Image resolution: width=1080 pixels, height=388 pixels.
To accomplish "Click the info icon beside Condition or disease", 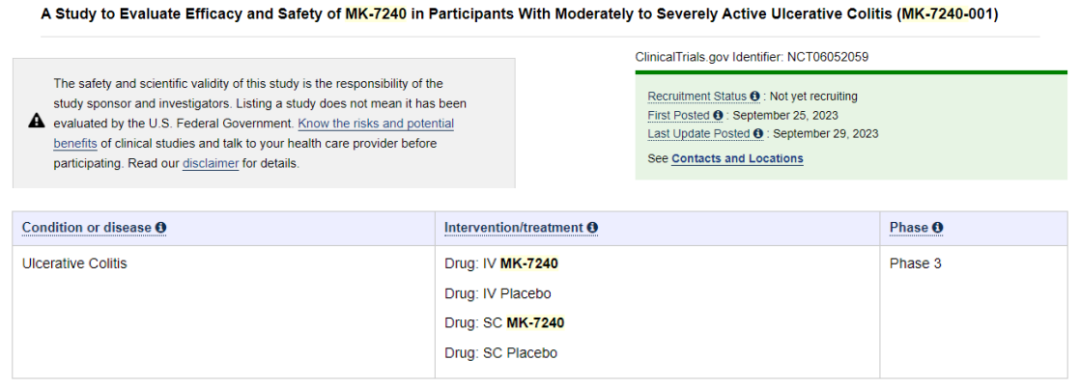I will tap(160, 227).
